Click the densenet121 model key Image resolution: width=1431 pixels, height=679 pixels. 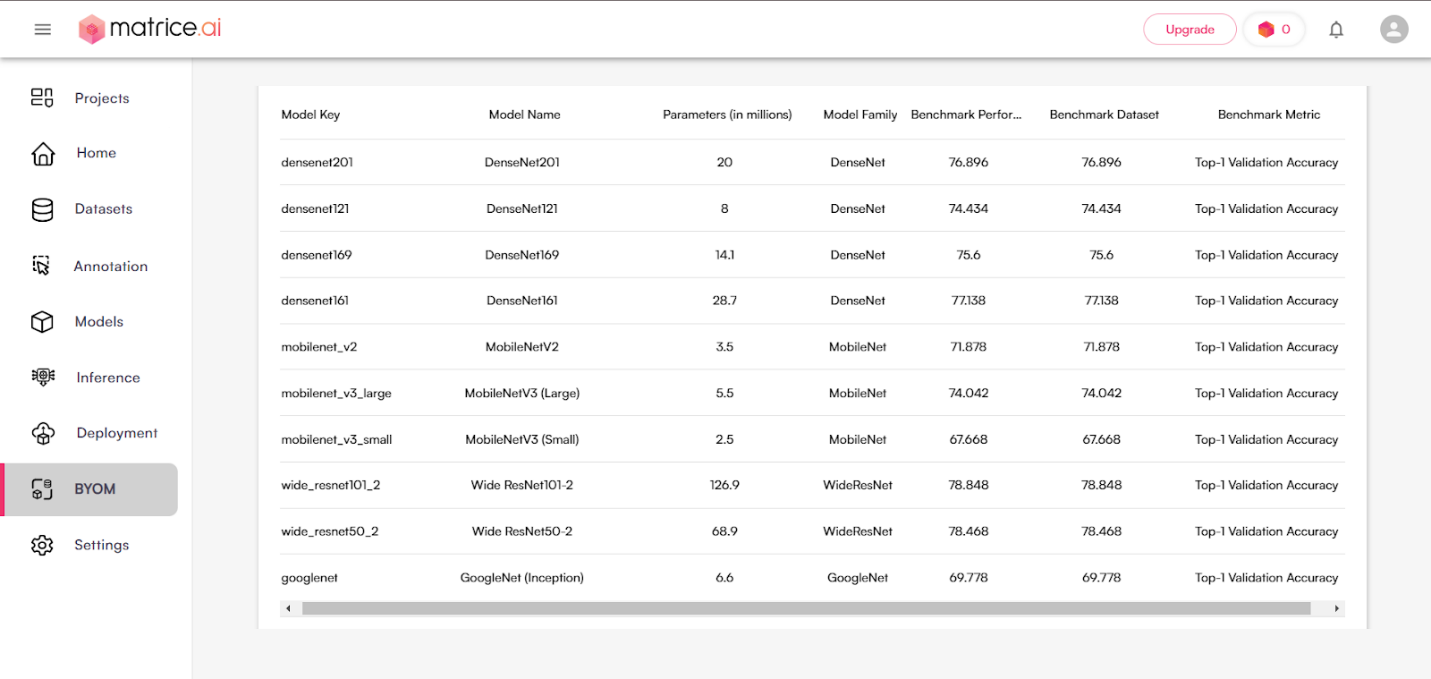(x=315, y=209)
